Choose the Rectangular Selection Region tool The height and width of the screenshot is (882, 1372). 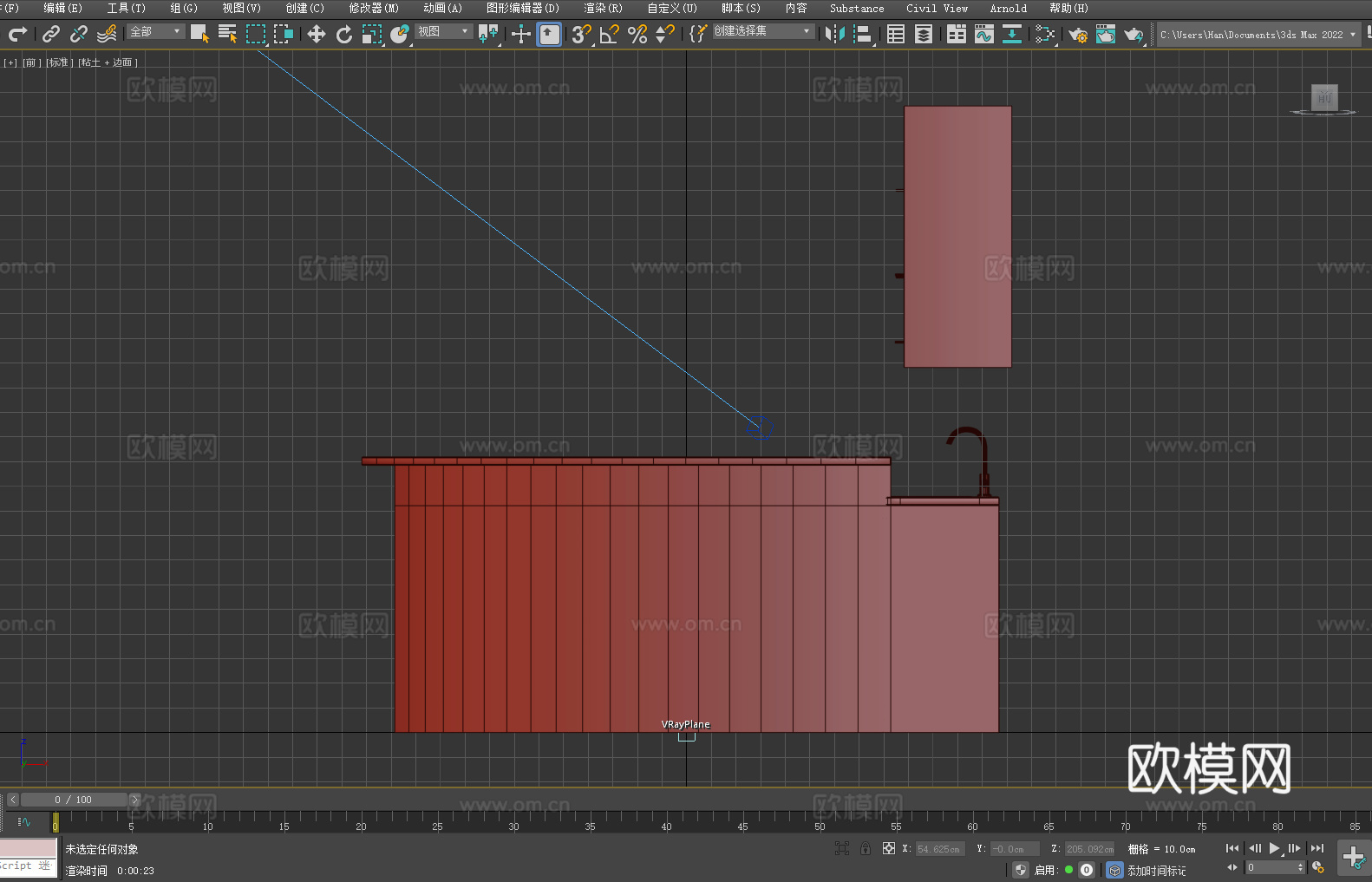coord(256,34)
